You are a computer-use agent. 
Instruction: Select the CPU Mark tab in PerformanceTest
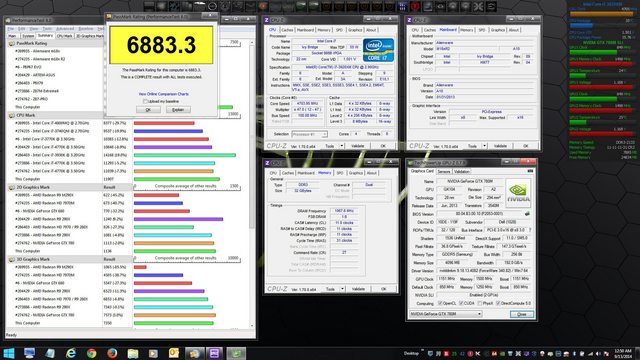pos(64,36)
